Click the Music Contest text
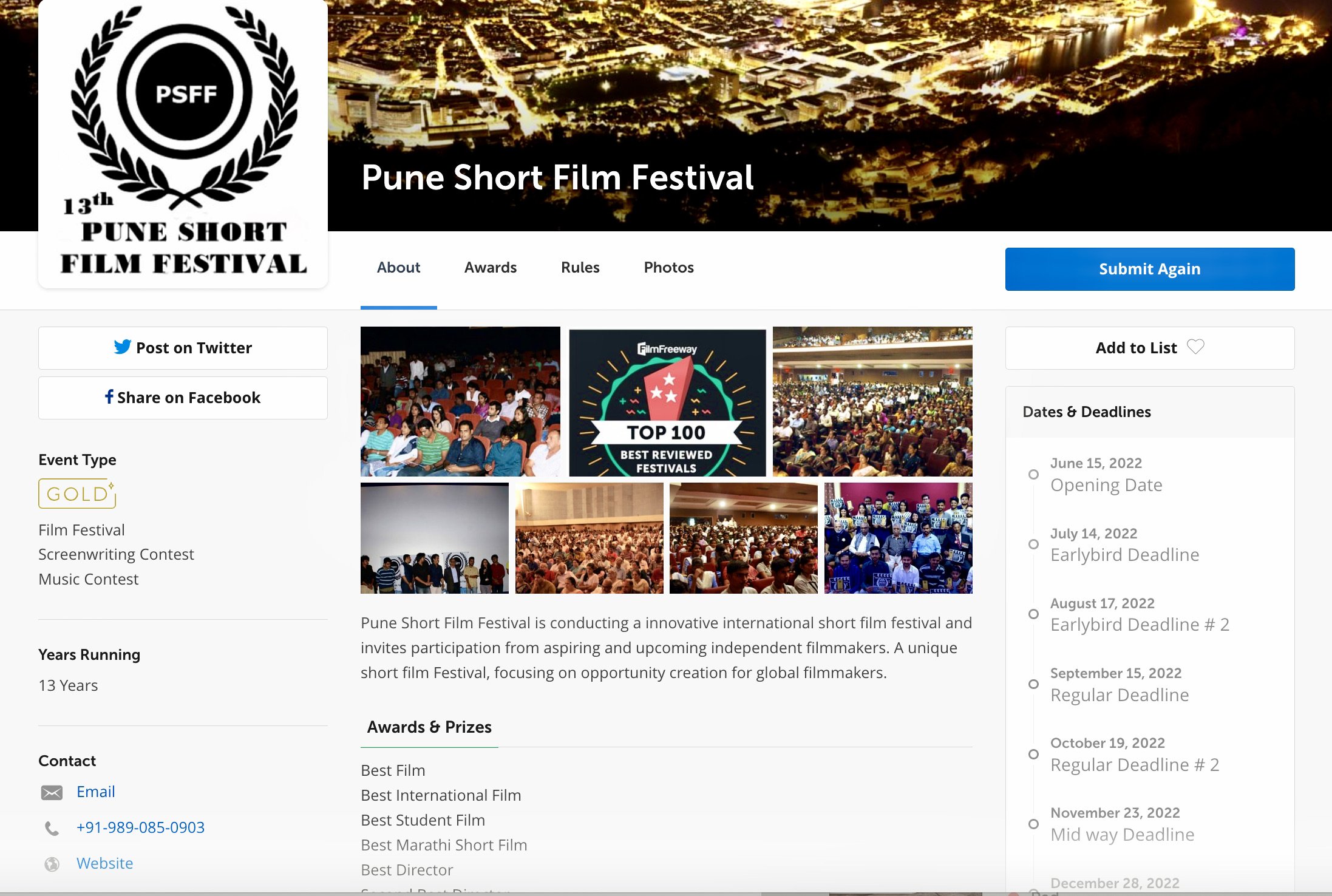The image size is (1332, 896). click(88, 579)
